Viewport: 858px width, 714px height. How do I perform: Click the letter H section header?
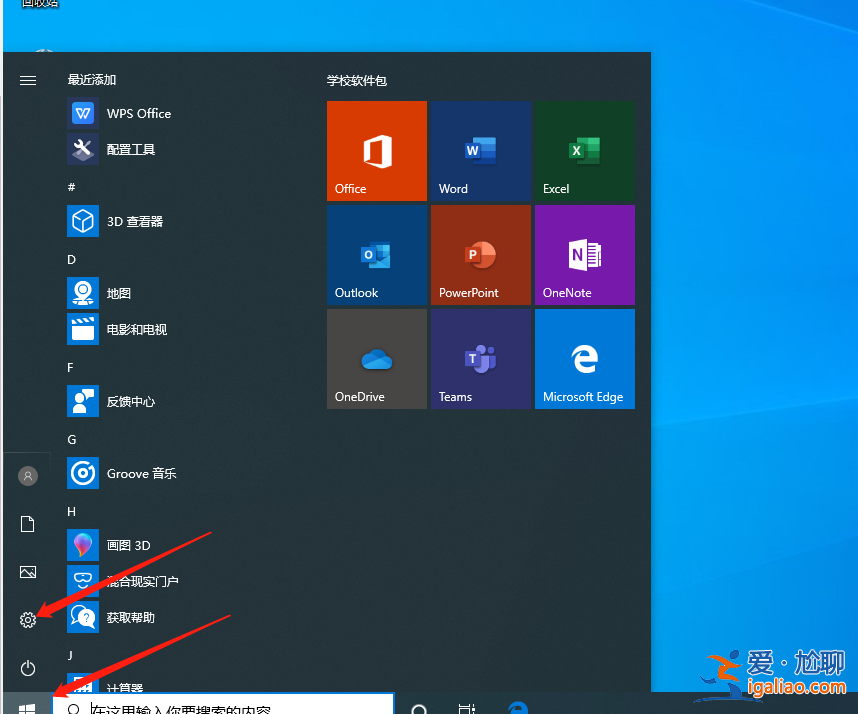click(70, 511)
